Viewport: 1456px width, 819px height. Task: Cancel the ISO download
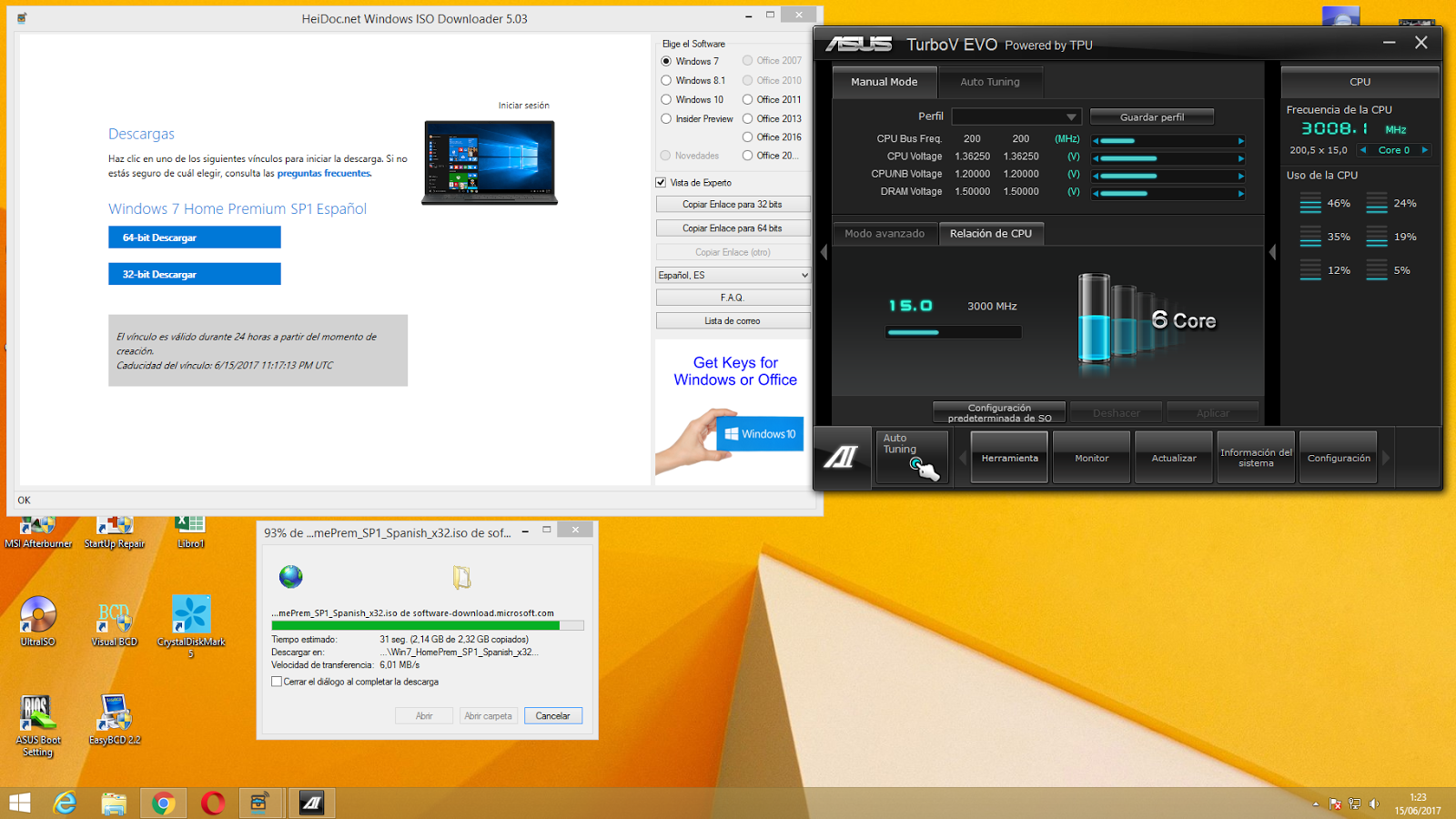(x=552, y=716)
